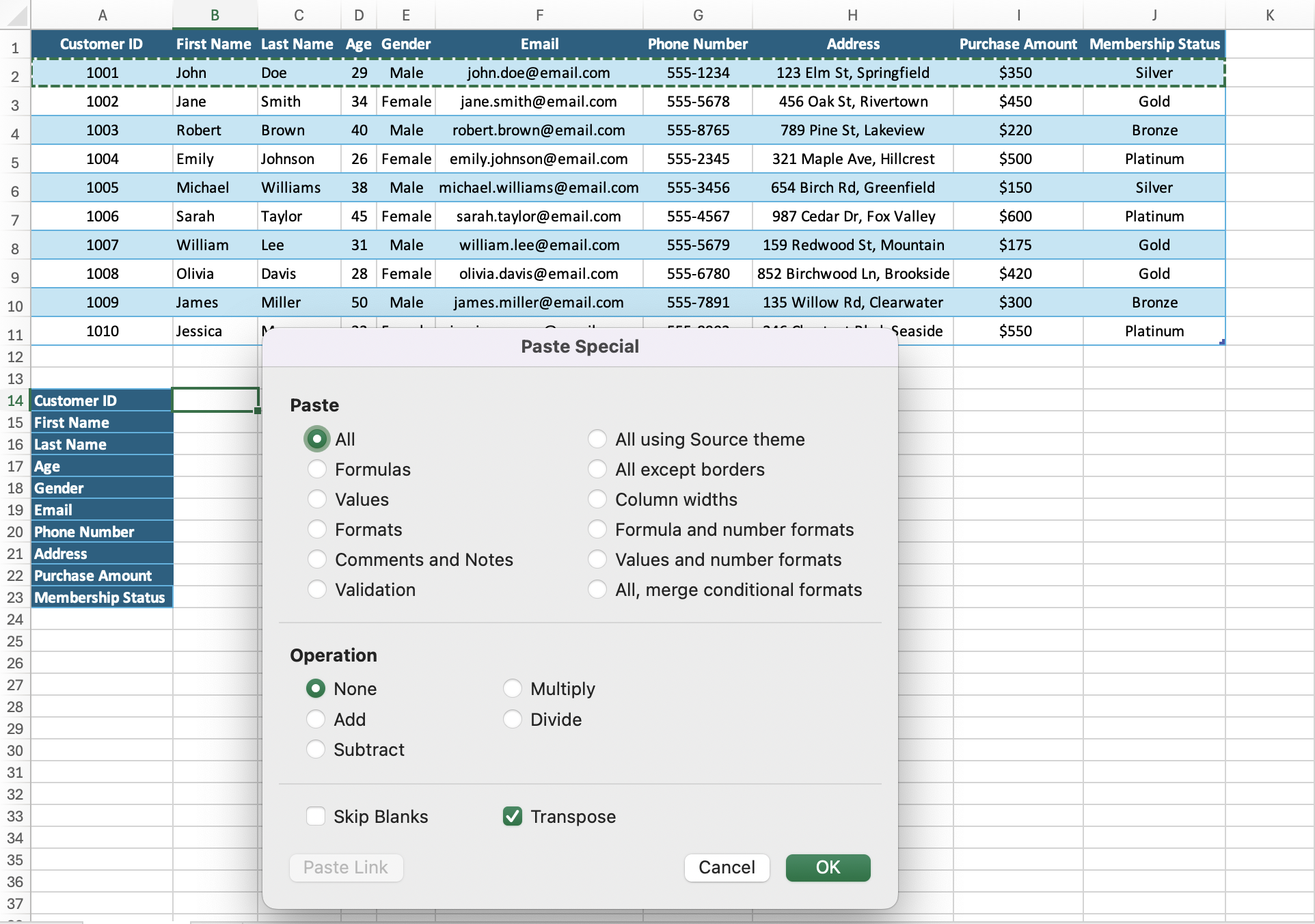
Task: Select All except borders option
Action: point(597,470)
